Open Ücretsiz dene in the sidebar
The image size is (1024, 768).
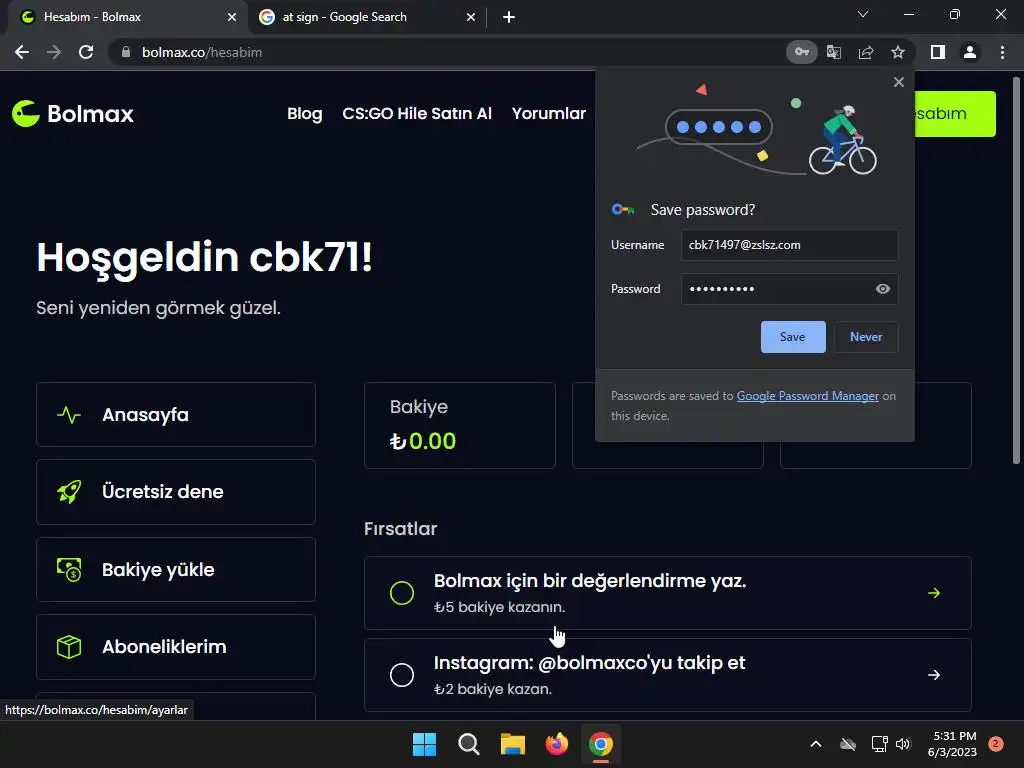point(176,492)
